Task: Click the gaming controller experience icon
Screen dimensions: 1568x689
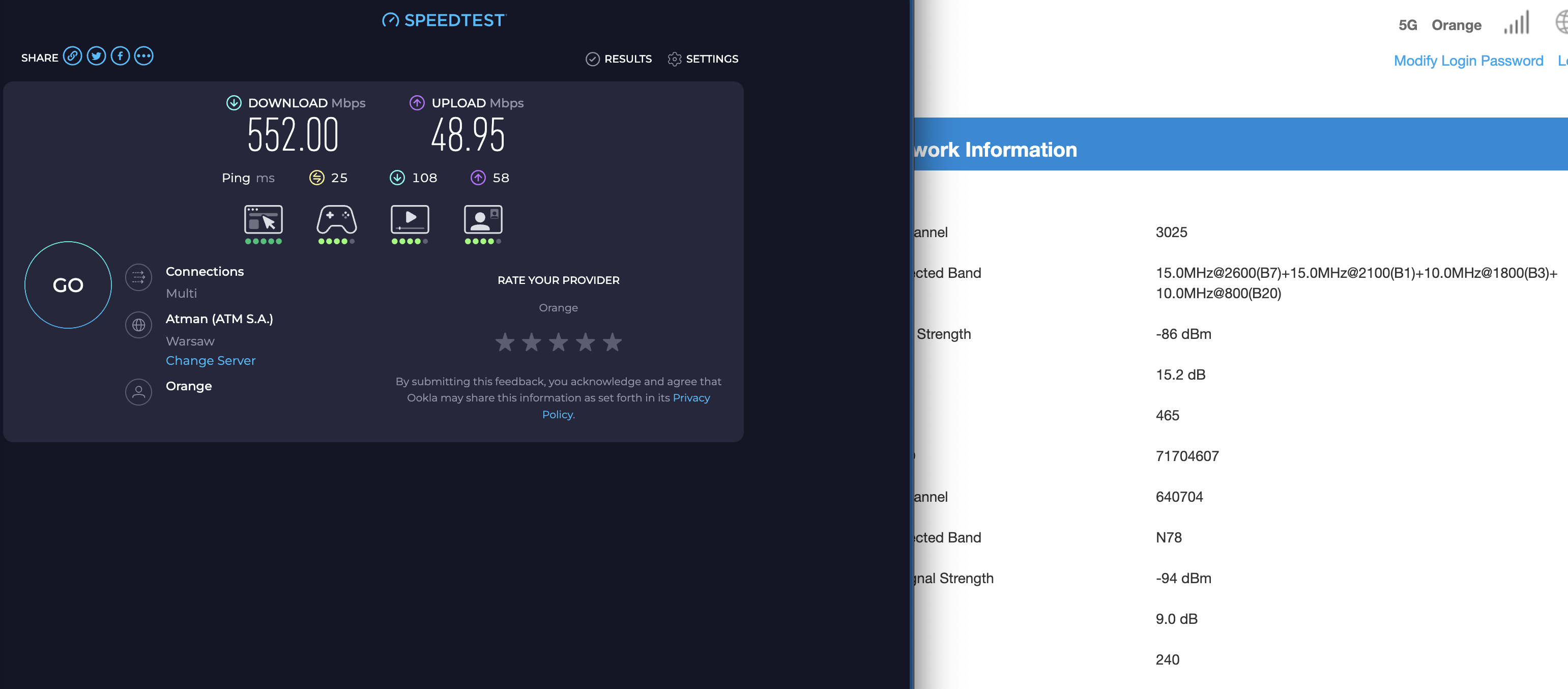Action: point(337,220)
